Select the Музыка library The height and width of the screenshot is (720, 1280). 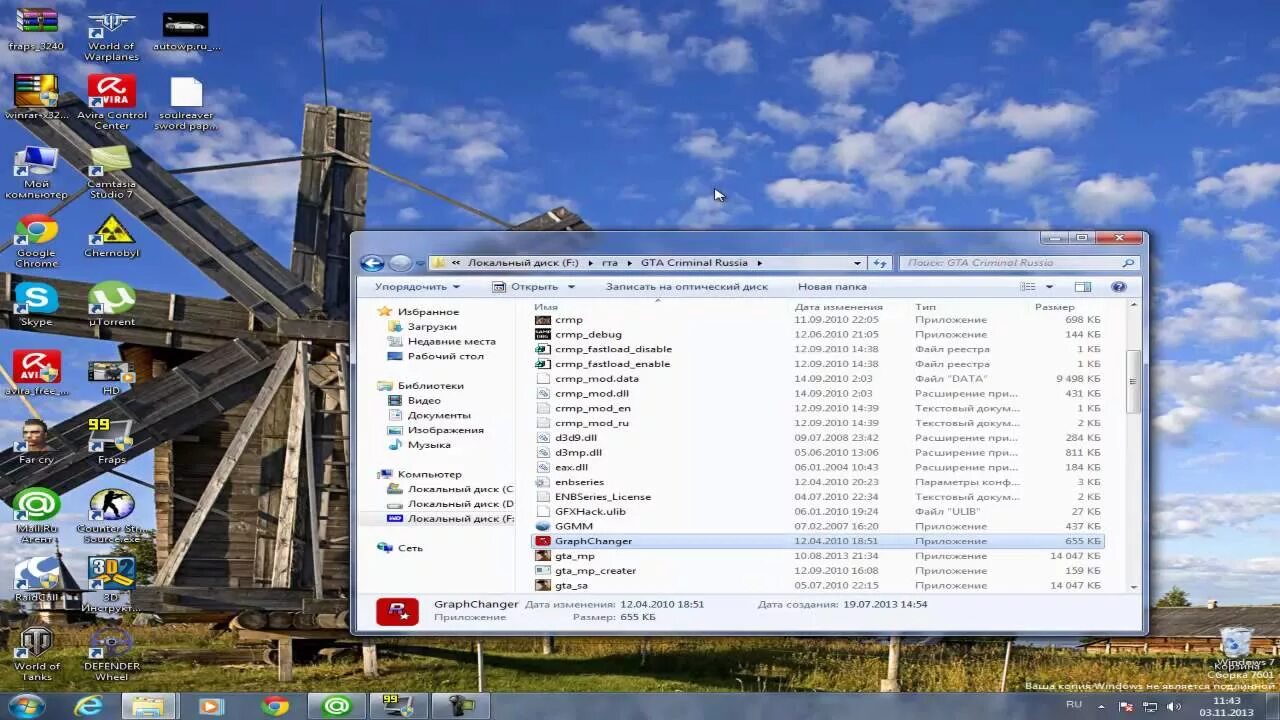(429, 444)
